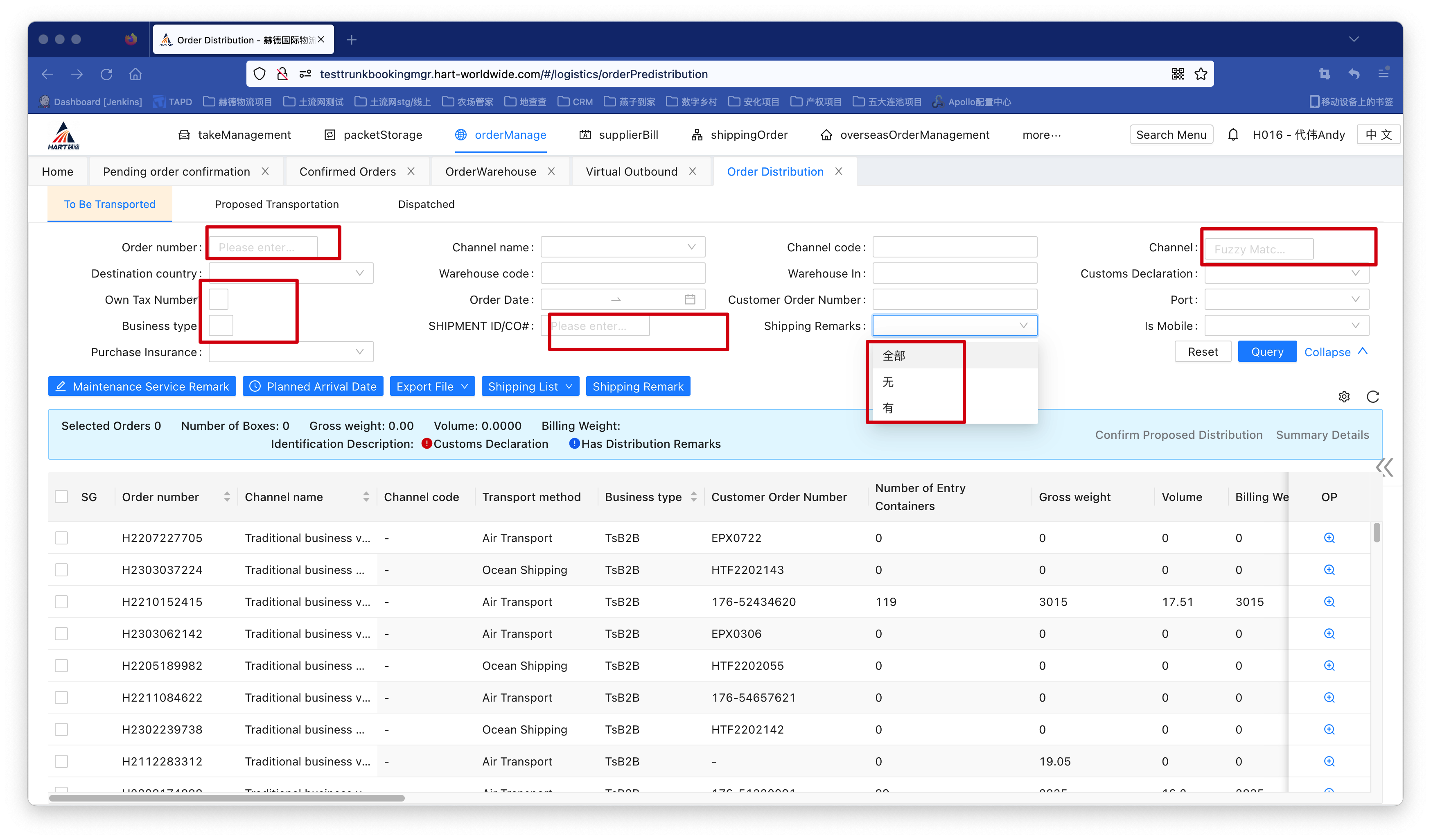The height and width of the screenshot is (840, 1431).
Task: Bookmark page with the star icon
Action: (x=1201, y=74)
